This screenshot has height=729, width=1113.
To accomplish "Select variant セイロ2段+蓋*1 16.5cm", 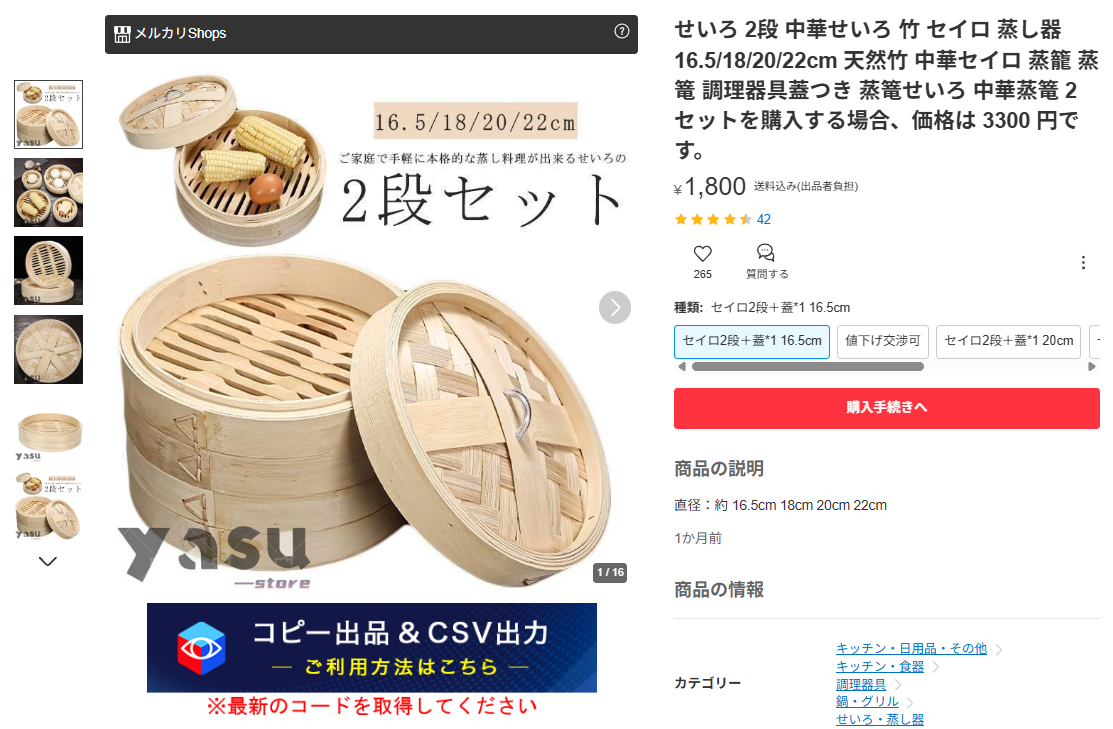I will [752, 341].
